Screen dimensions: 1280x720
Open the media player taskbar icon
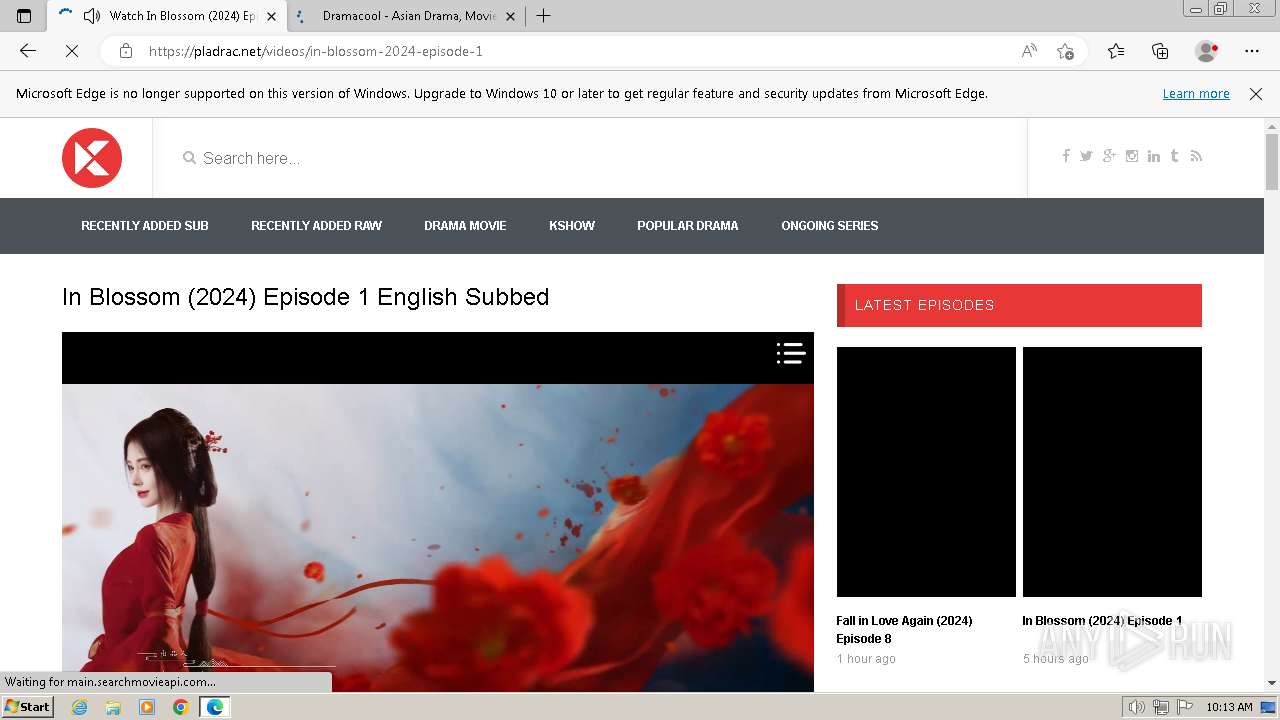click(147, 707)
